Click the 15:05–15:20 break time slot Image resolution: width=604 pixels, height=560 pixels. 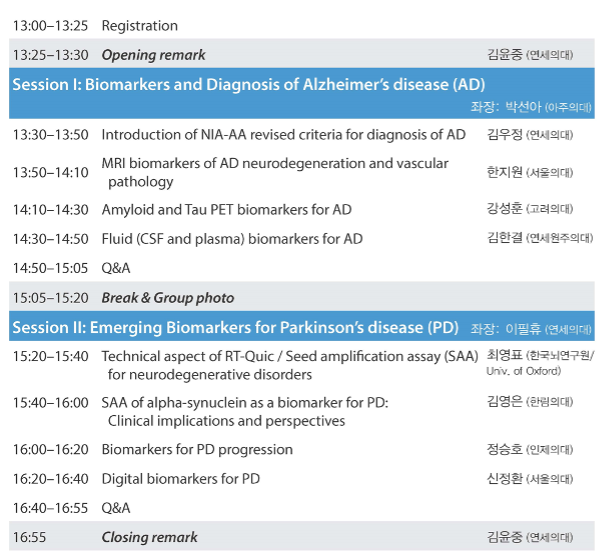click(50, 298)
